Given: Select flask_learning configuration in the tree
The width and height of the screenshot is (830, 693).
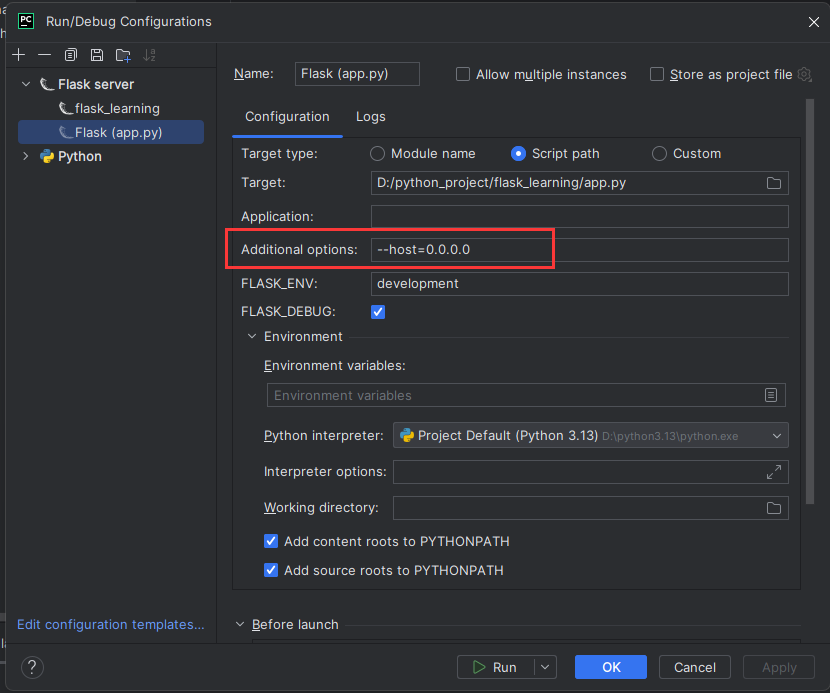Looking at the screenshot, I should (x=116, y=108).
